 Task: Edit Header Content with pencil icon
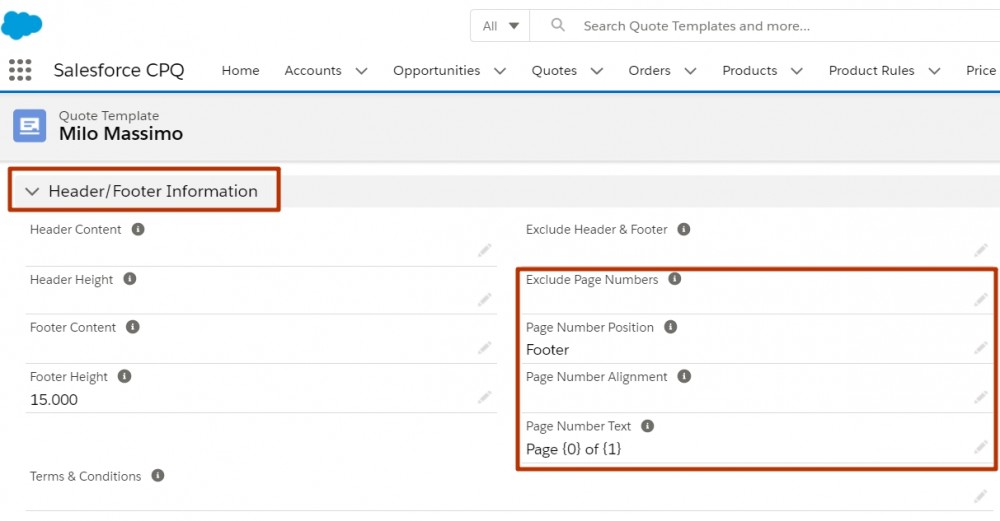click(485, 250)
